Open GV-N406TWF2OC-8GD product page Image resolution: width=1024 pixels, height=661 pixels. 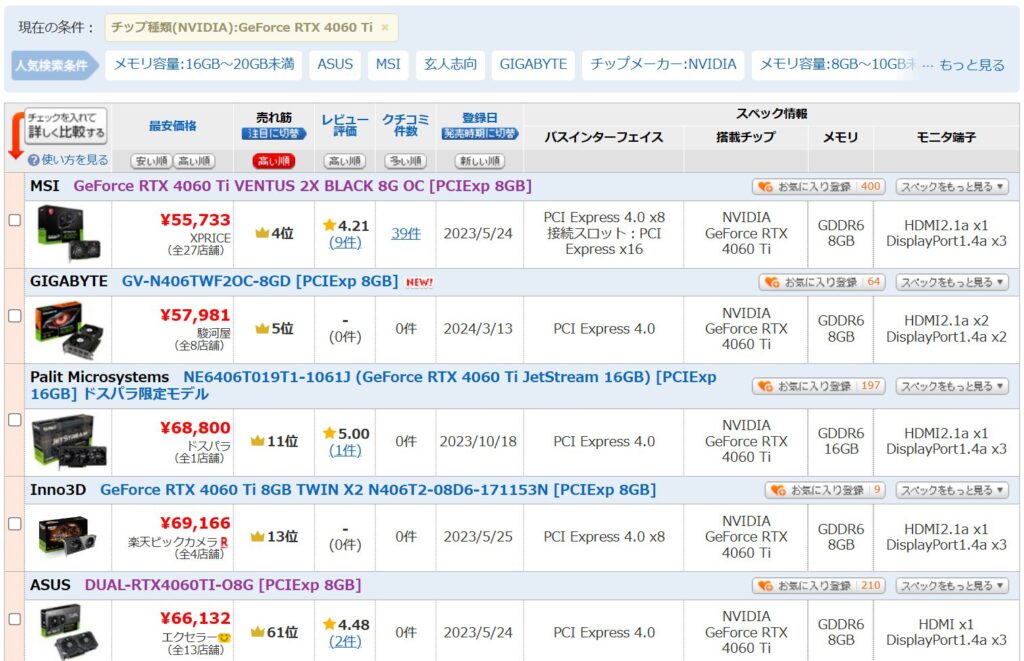pyautogui.click(x=260, y=282)
